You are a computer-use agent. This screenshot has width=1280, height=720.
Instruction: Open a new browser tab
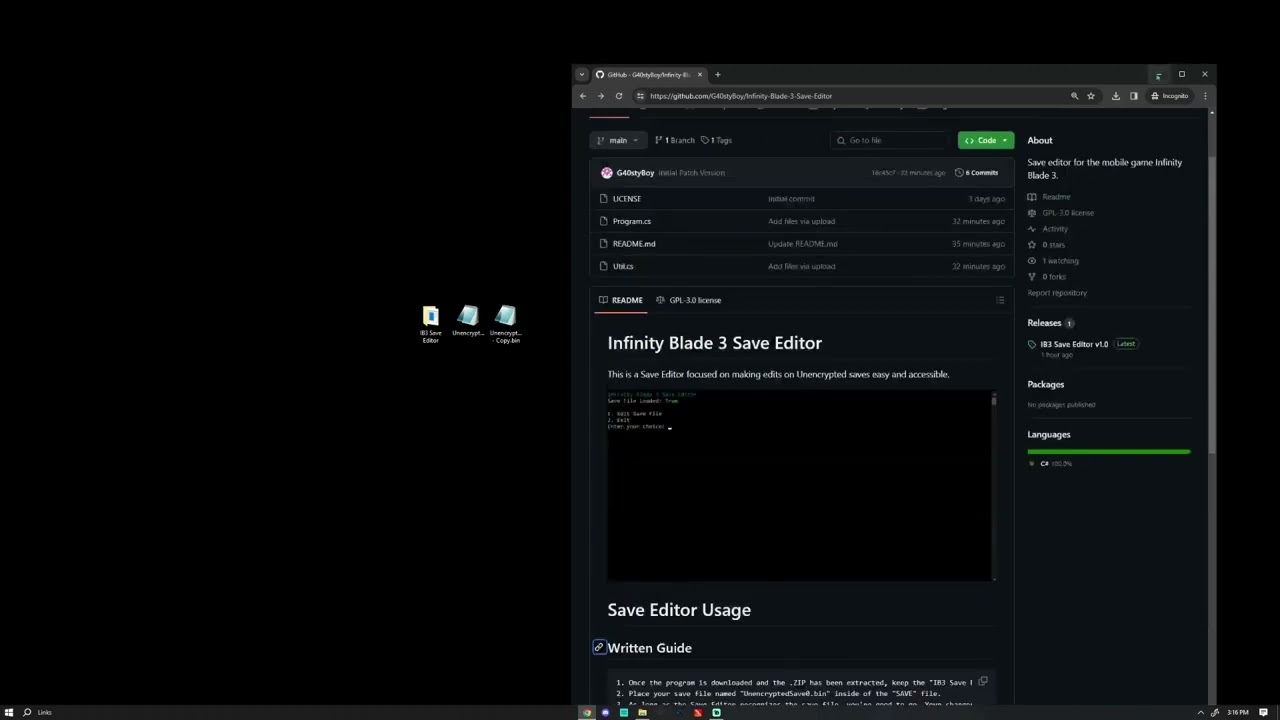(717, 74)
